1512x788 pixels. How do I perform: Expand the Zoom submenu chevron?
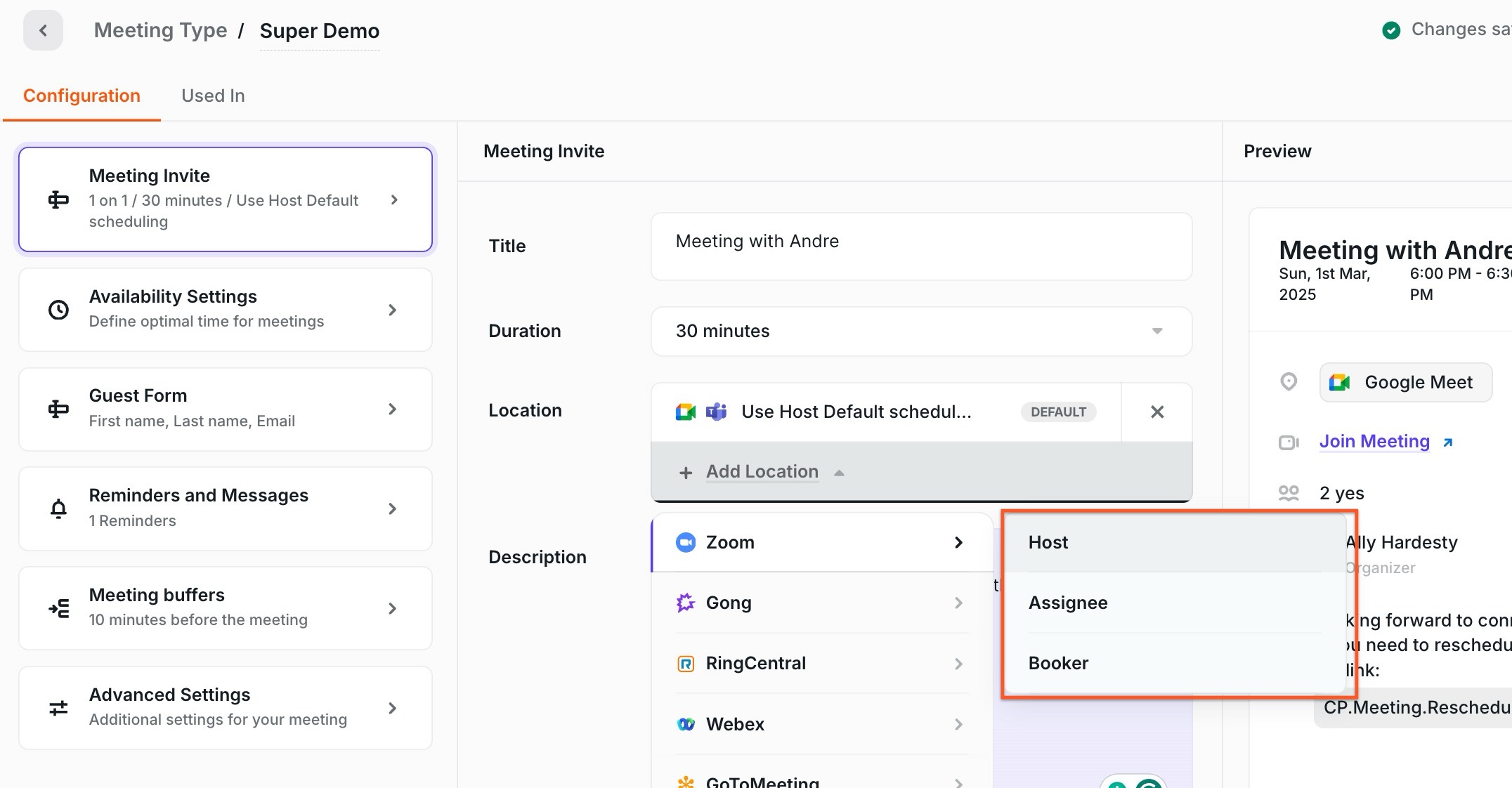pos(958,542)
